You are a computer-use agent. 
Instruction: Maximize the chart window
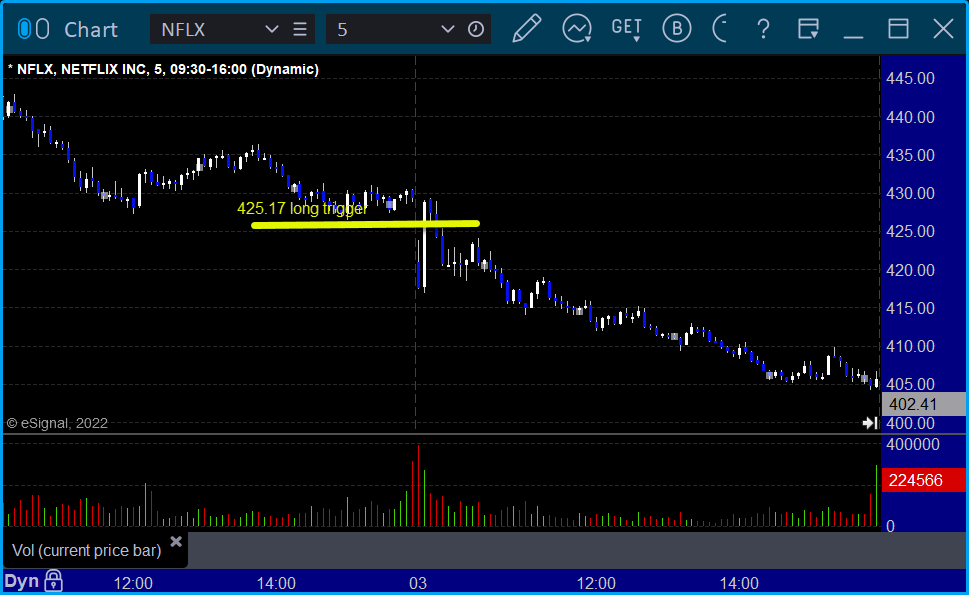[x=898, y=29]
